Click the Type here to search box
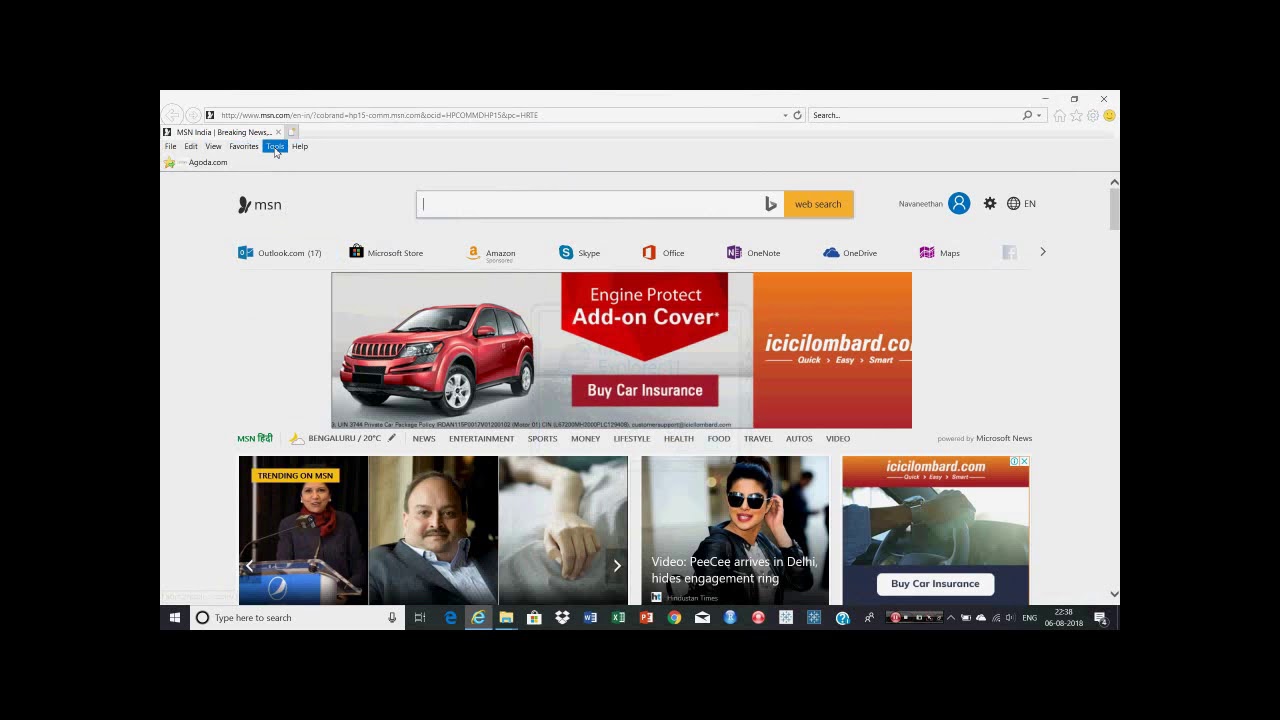 tap(296, 618)
